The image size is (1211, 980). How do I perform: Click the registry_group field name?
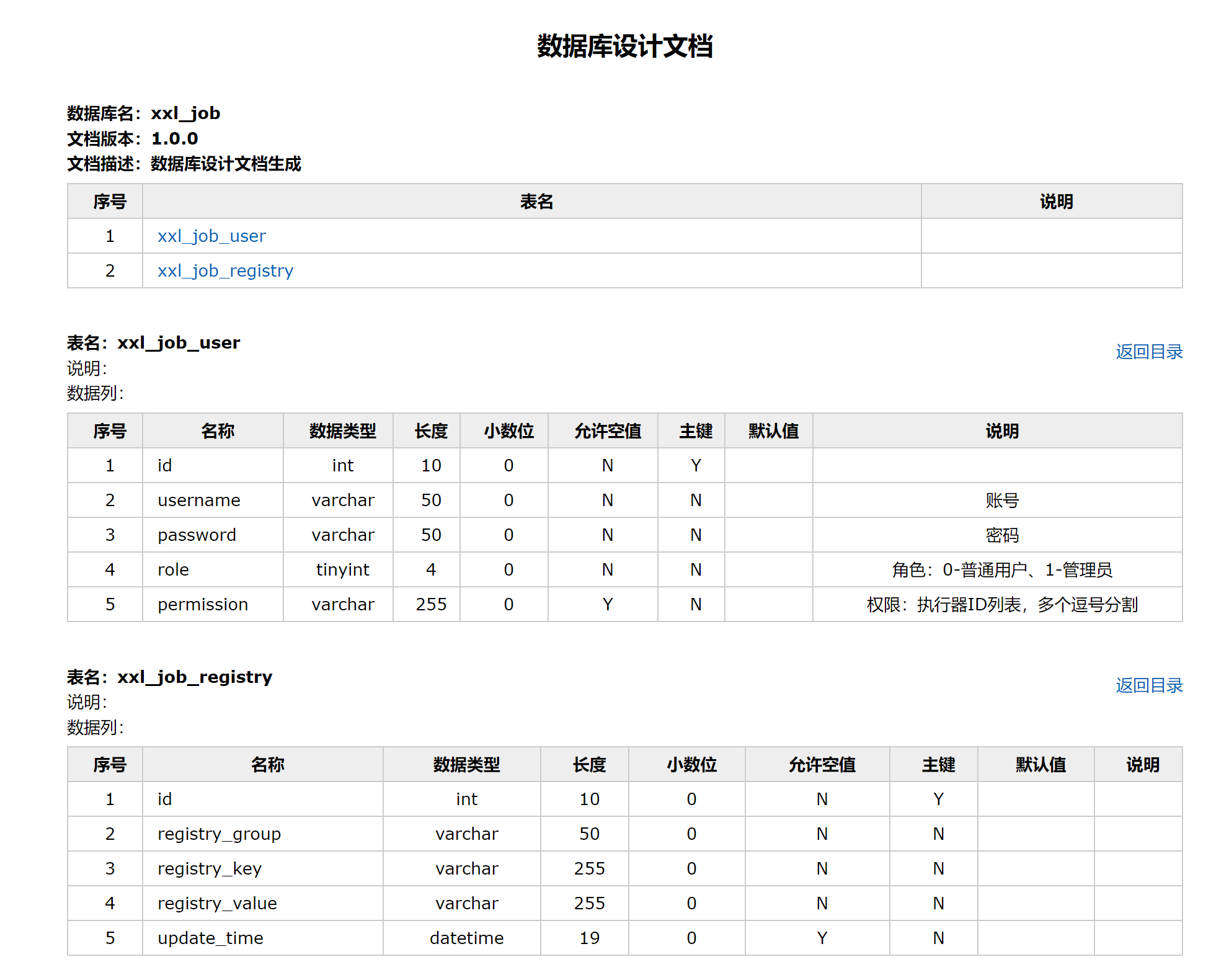coord(219,834)
